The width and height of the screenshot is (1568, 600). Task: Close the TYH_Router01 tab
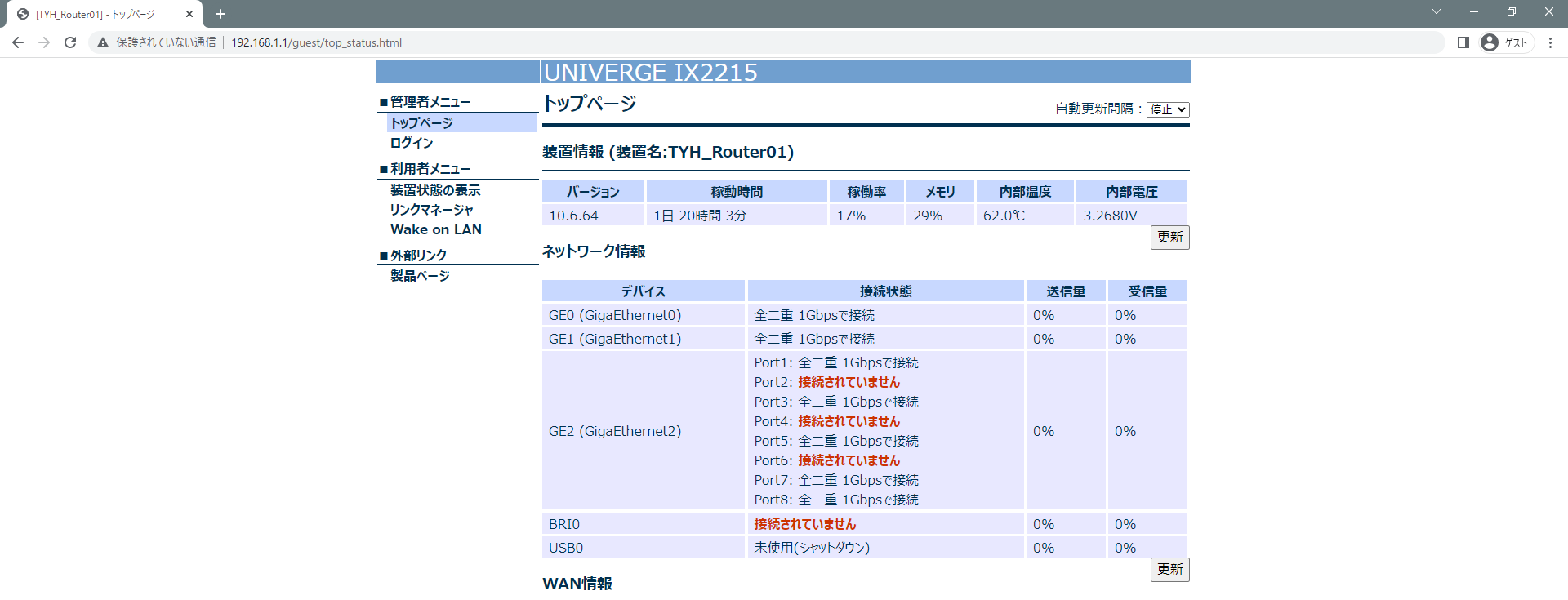click(x=189, y=14)
